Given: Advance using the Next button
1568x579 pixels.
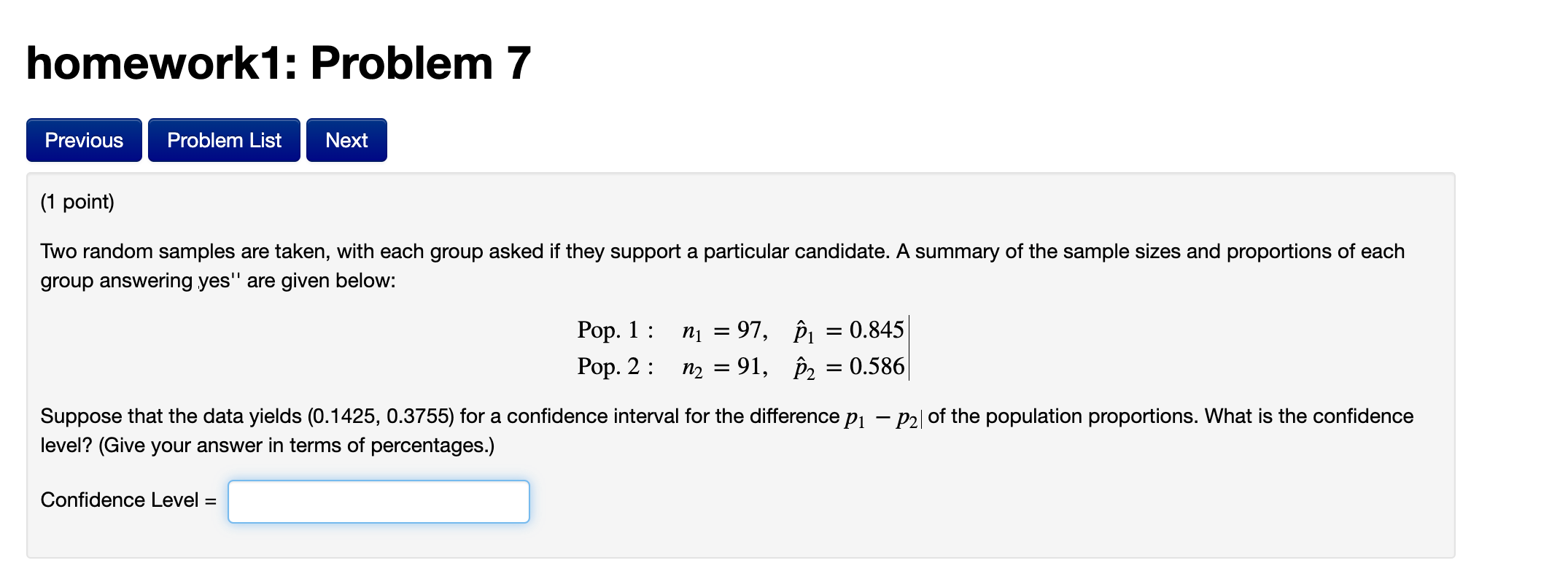Looking at the screenshot, I should tap(346, 139).
